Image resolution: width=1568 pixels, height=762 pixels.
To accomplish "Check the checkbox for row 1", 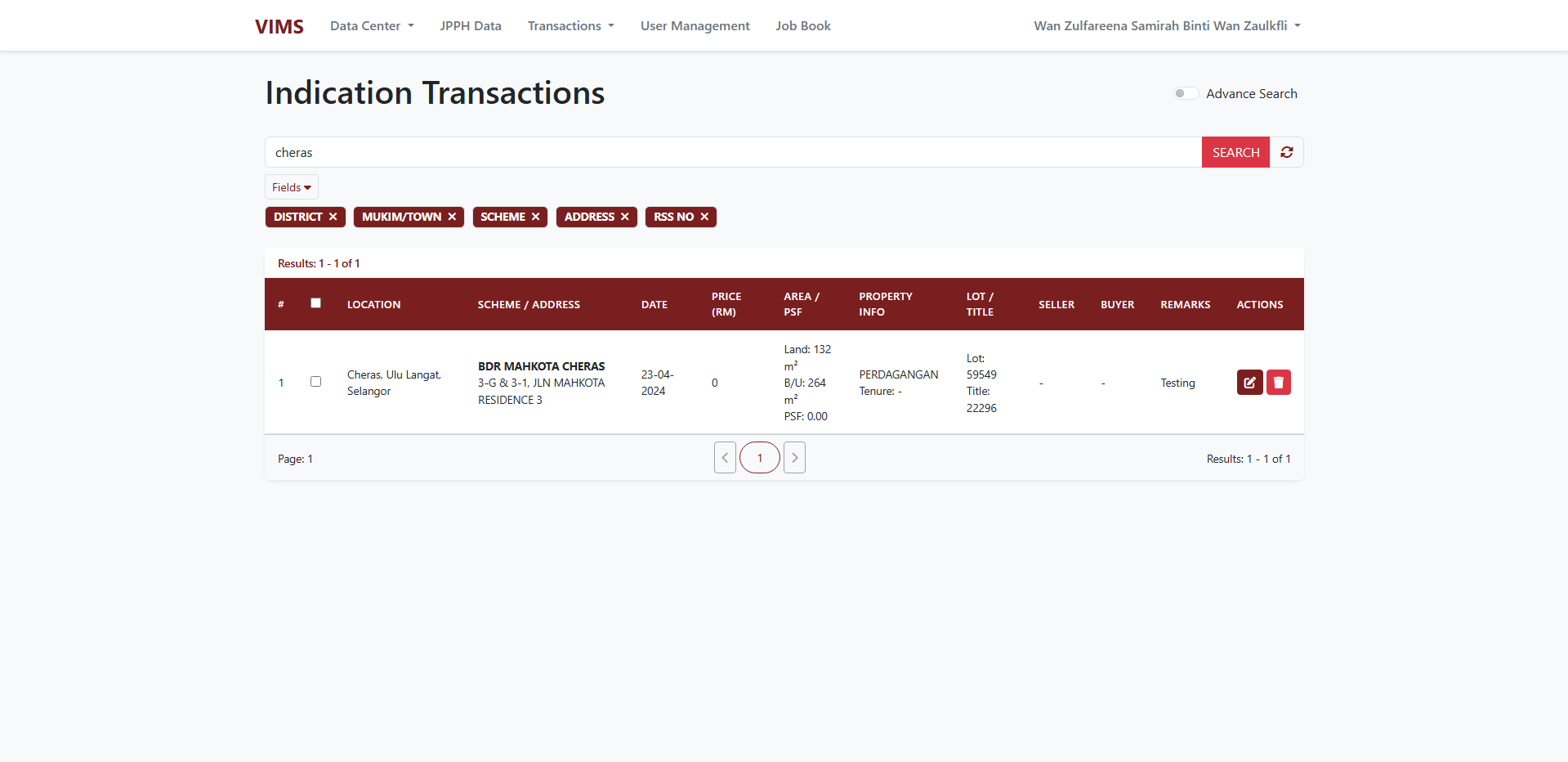I will coord(316,382).
